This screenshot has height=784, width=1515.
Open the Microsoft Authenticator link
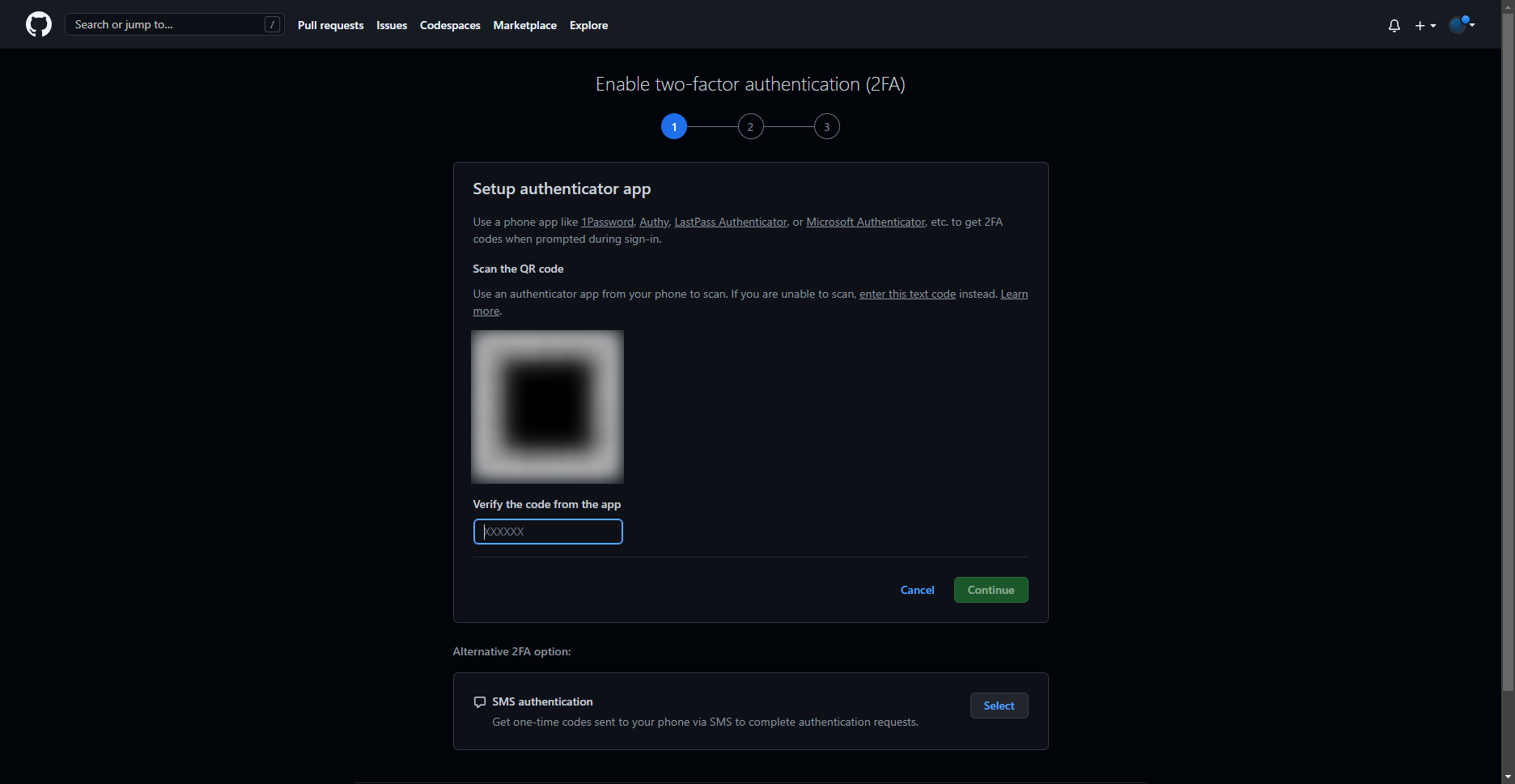(865, 222)
